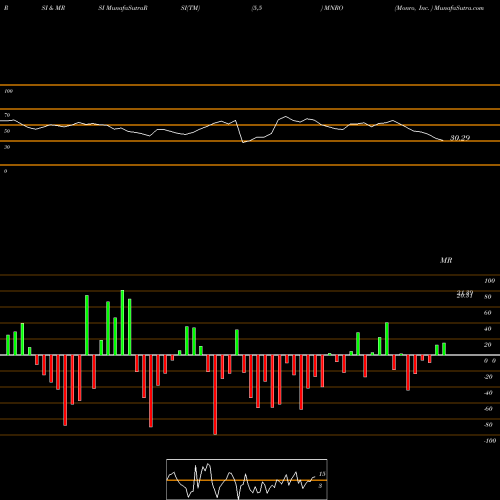
Task: Click the 50 level label on RSI axis
Action: 7,131
